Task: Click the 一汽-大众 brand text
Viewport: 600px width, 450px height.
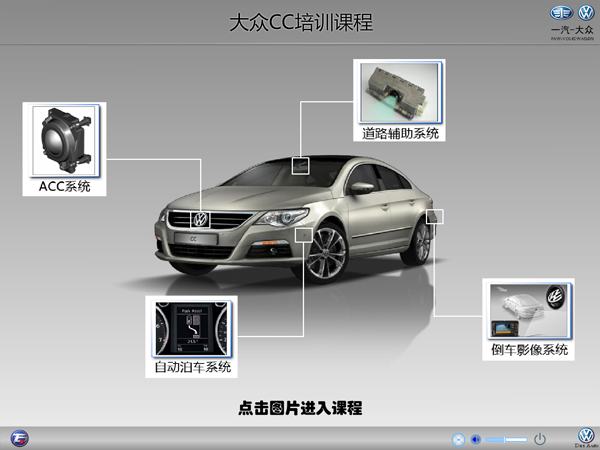Action: tap(572, 30)
